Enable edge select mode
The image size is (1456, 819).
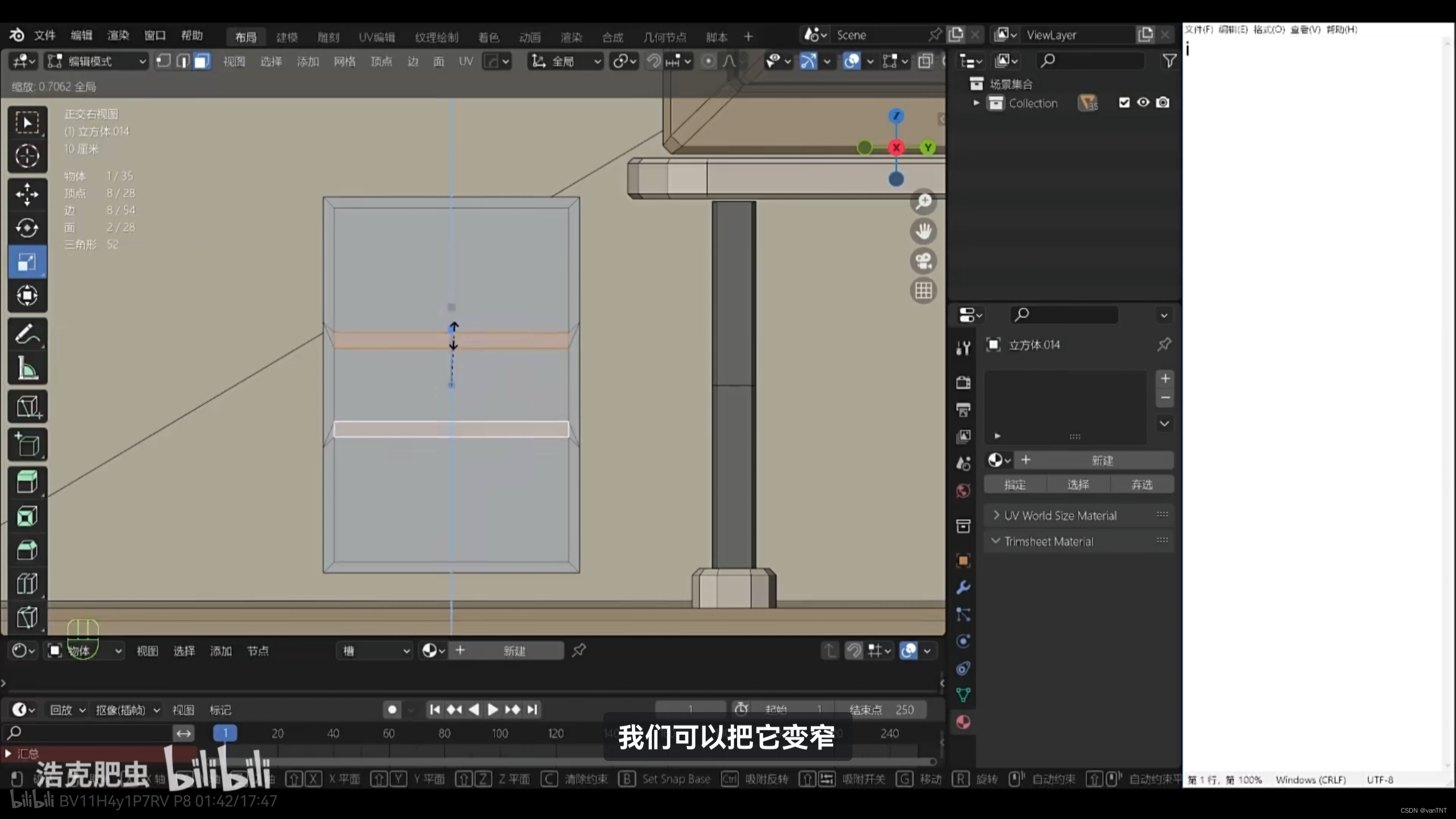pyautogui.click(x=183, y=61)
